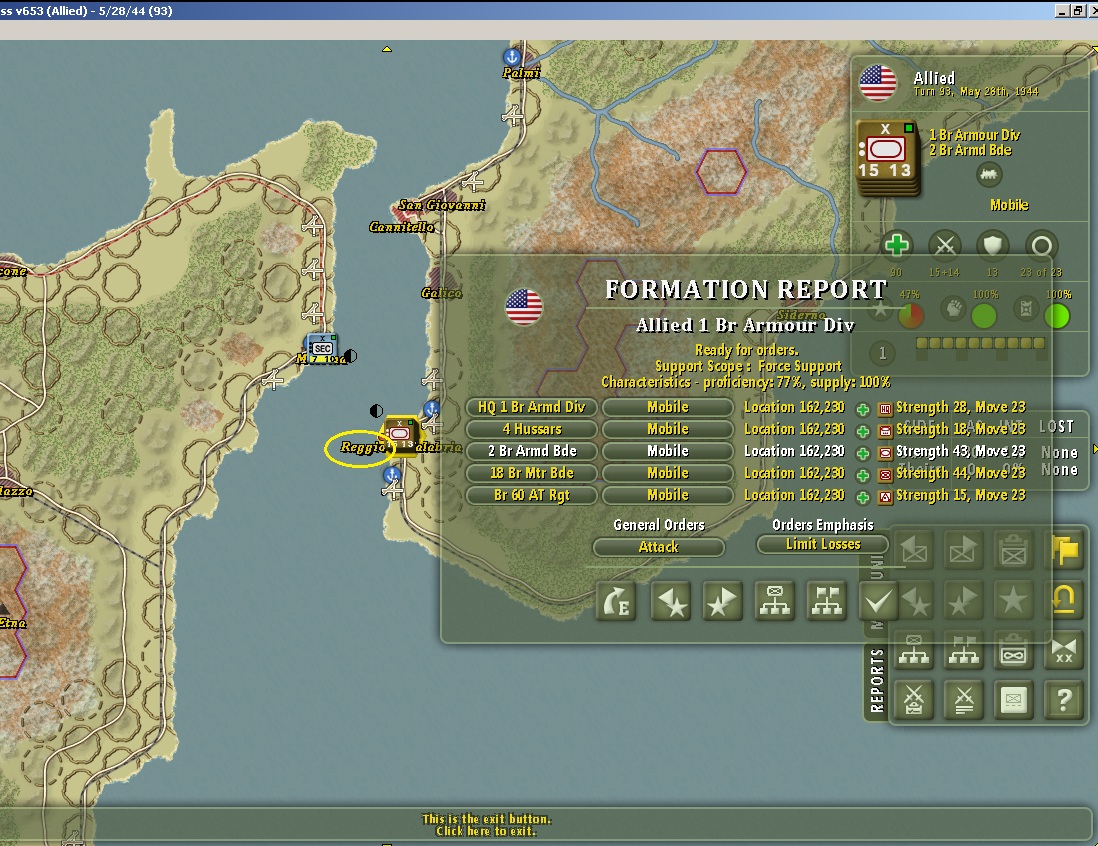This screenshot has width=1098, height=846.
Task: Click the infinity clipboard icon in control panel
Action: [x=1013, y=651]
